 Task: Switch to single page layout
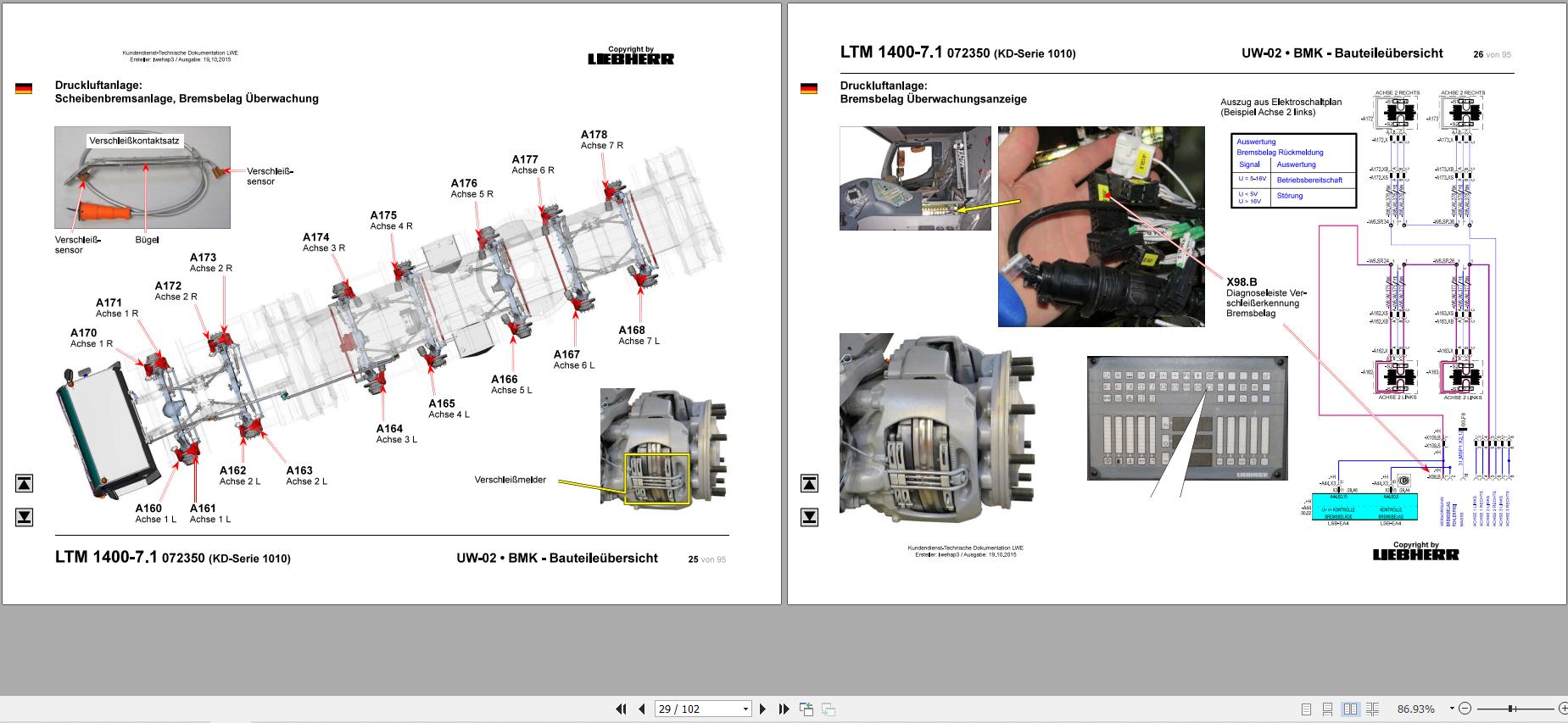[x=1306, y=709]
